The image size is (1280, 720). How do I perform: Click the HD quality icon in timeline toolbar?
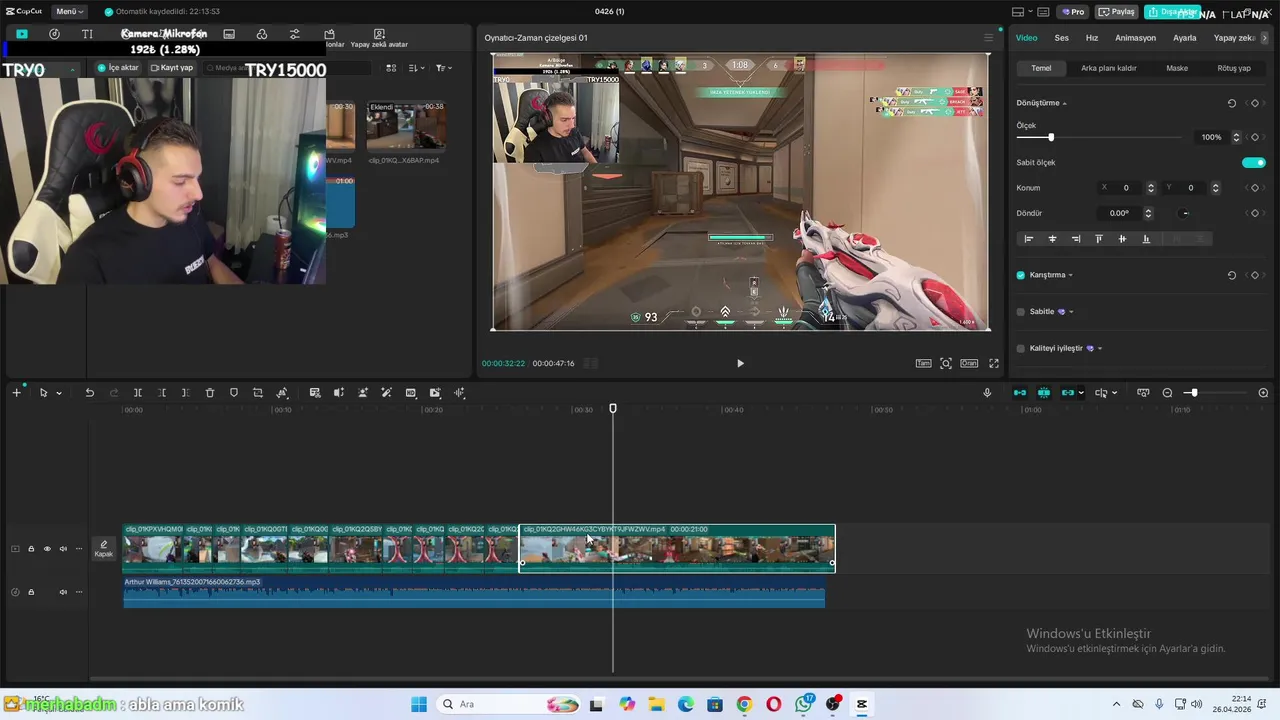411,393
